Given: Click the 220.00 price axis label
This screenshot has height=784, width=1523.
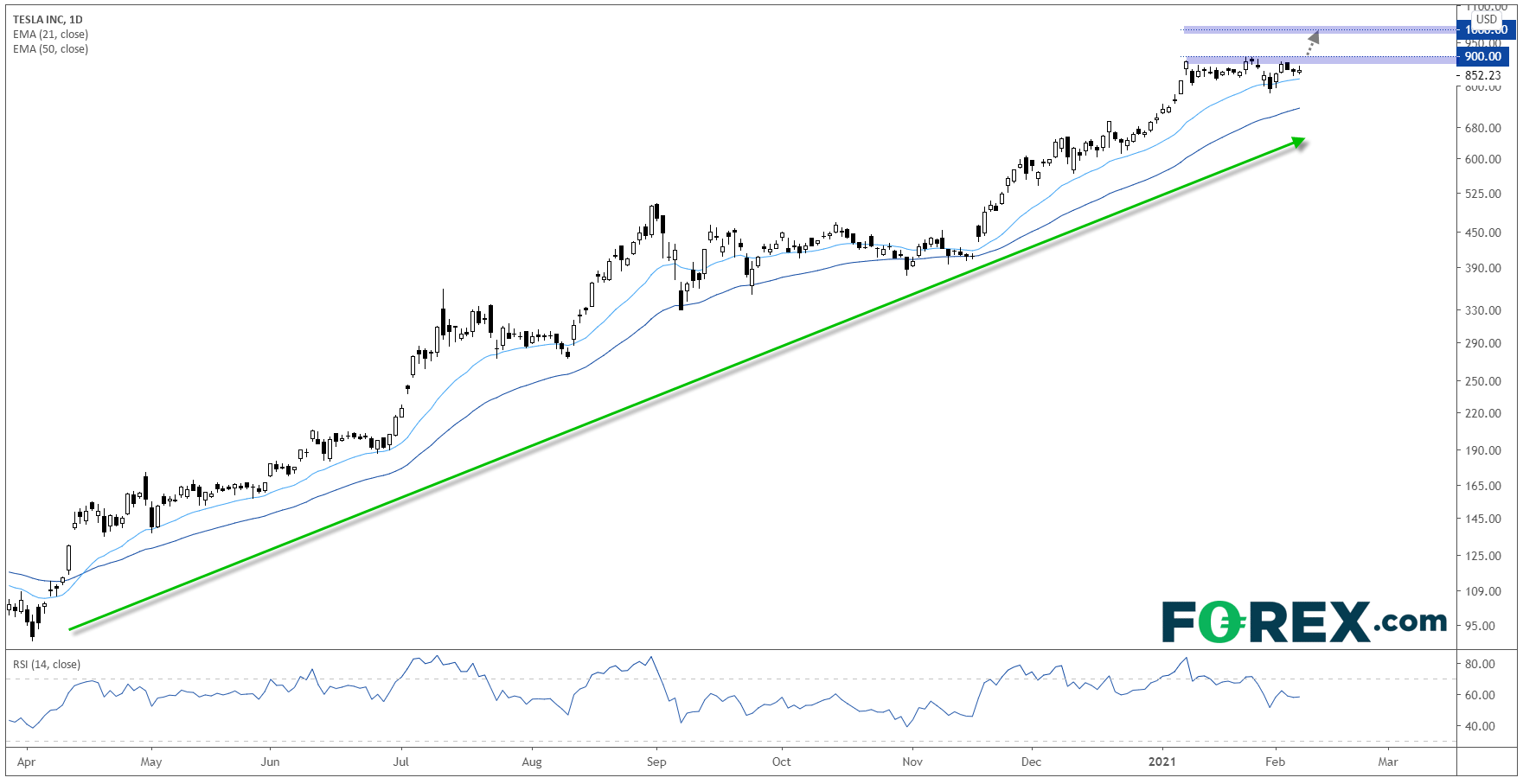Looking at the screenshot, I should 1483,413.
